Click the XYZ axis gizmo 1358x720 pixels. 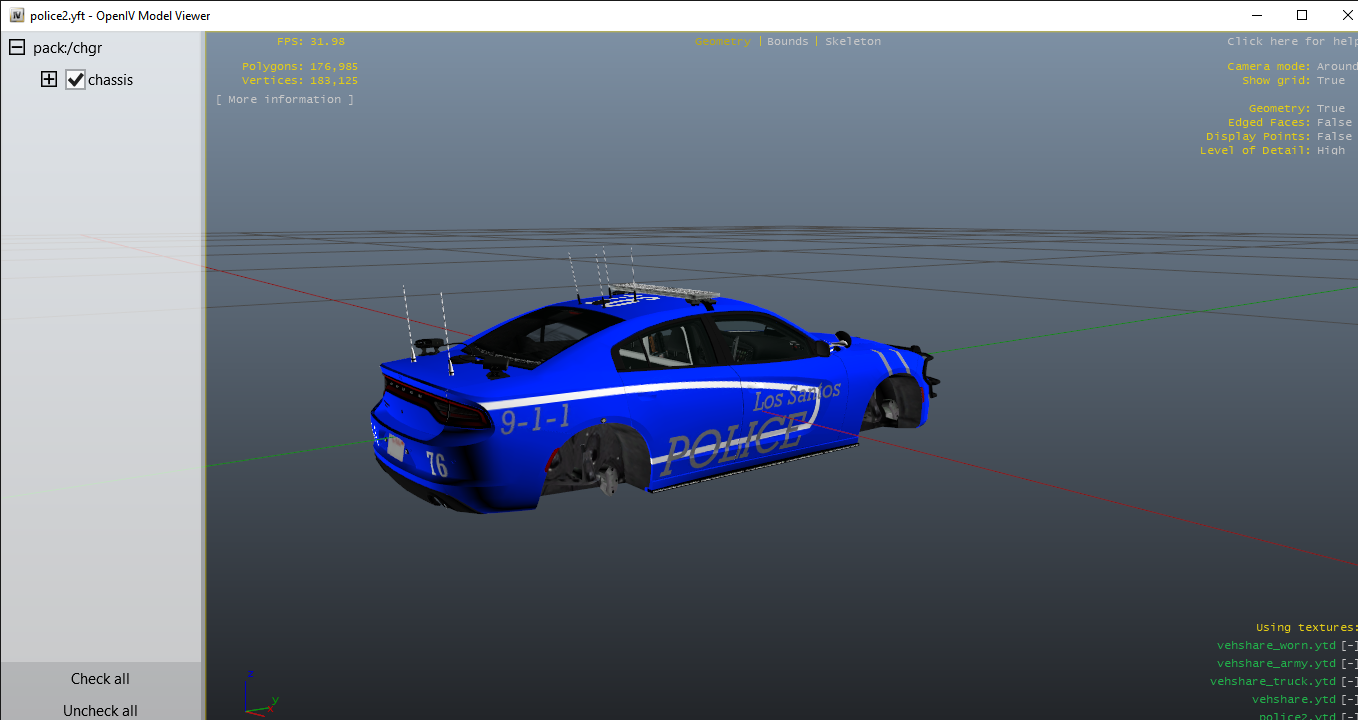click(259, 695)
